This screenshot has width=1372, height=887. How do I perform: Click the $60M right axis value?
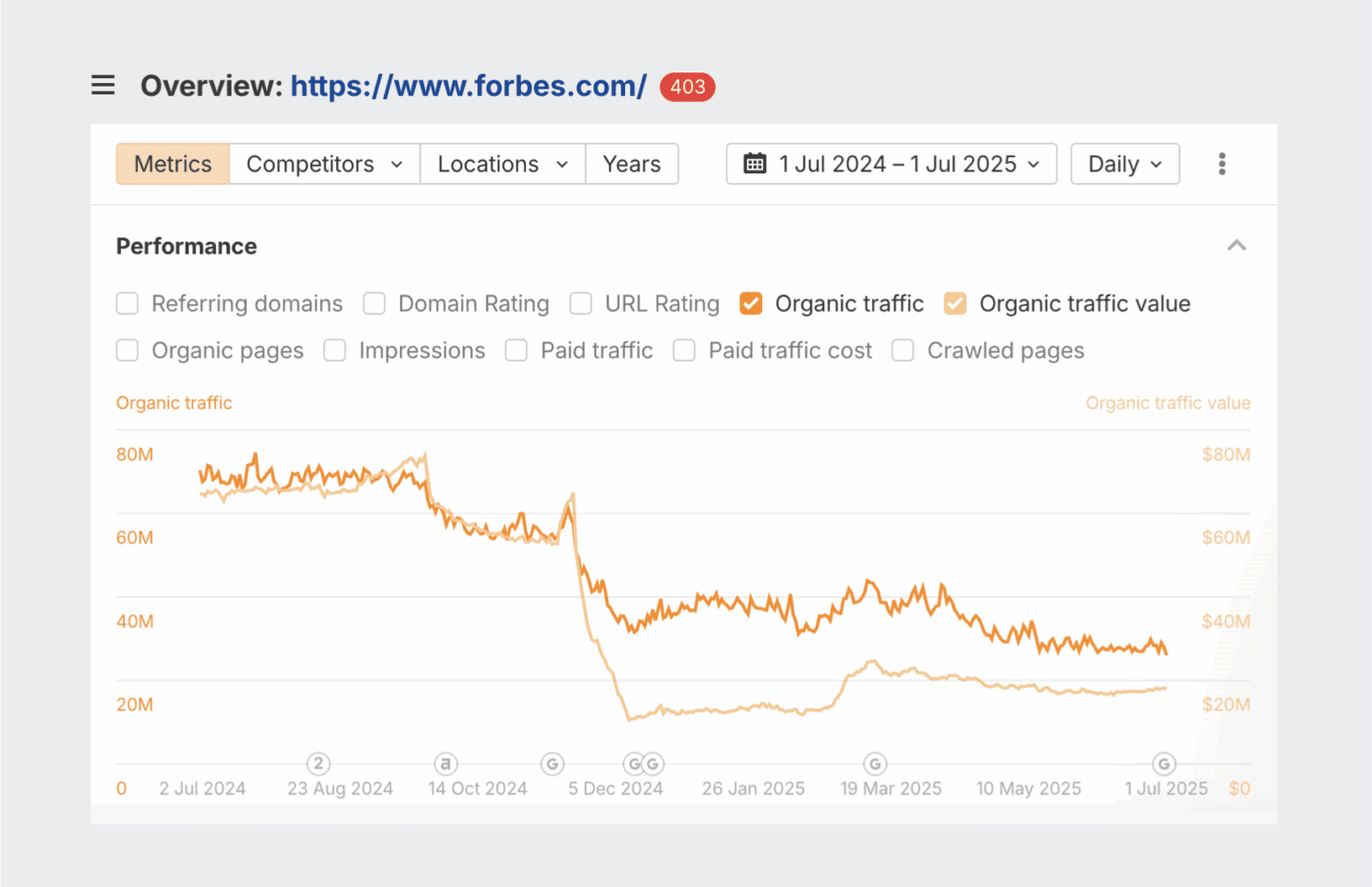[1226, 537]
